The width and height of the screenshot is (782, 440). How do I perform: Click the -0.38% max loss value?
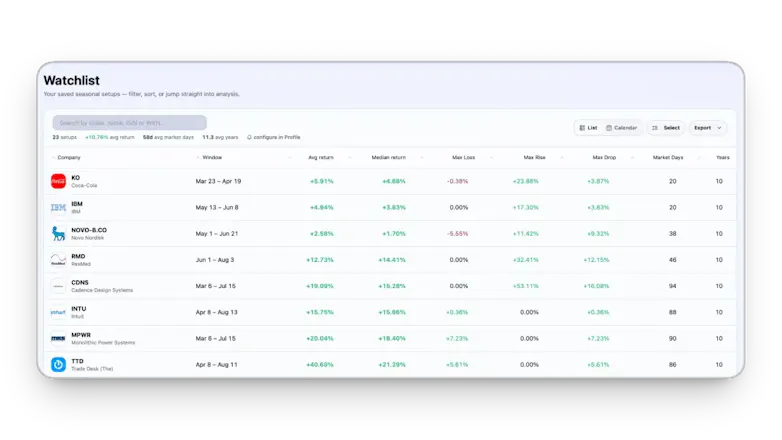[x=457, y=181]
